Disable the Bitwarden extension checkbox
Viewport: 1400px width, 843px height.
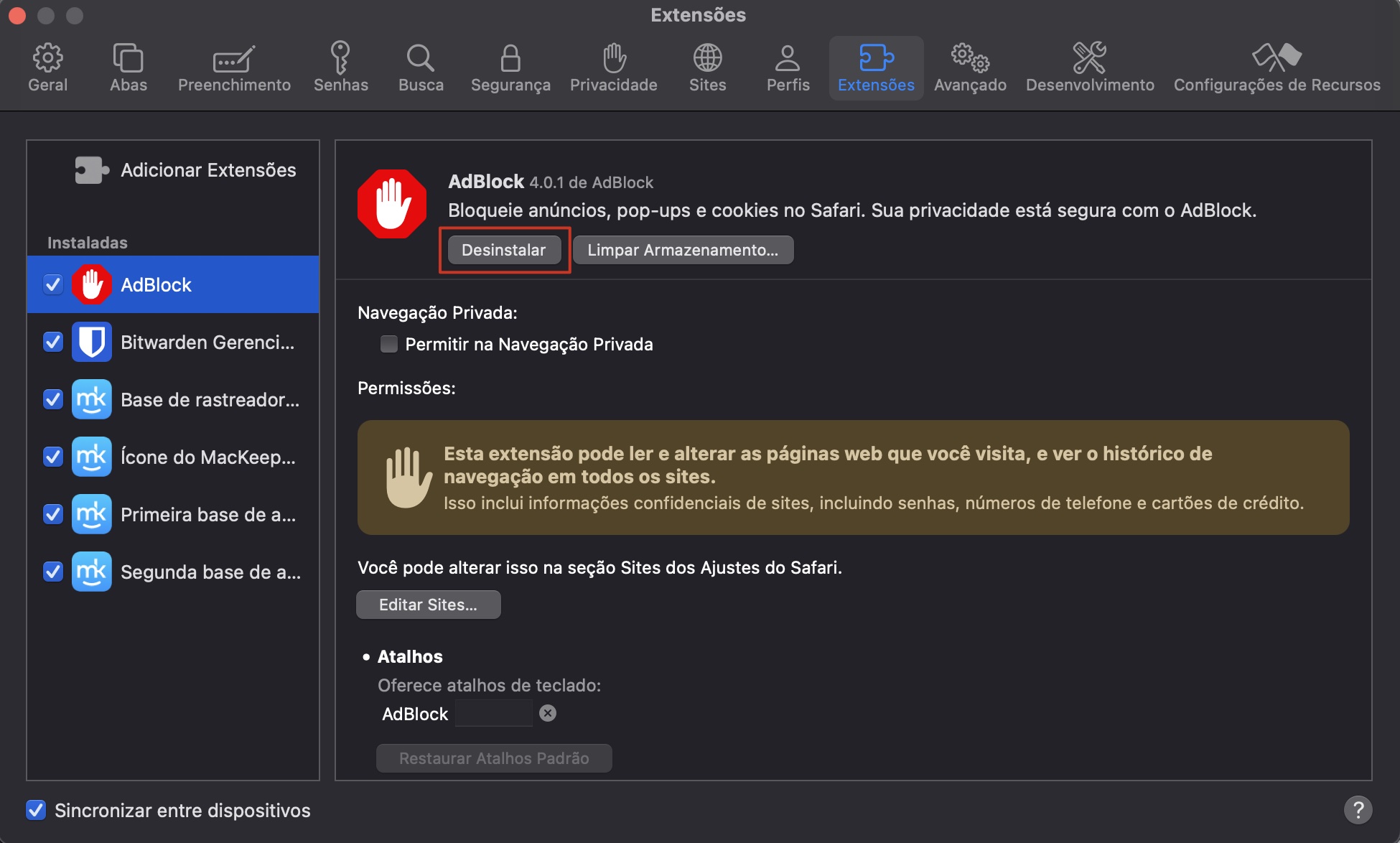(x=53, y=342)
